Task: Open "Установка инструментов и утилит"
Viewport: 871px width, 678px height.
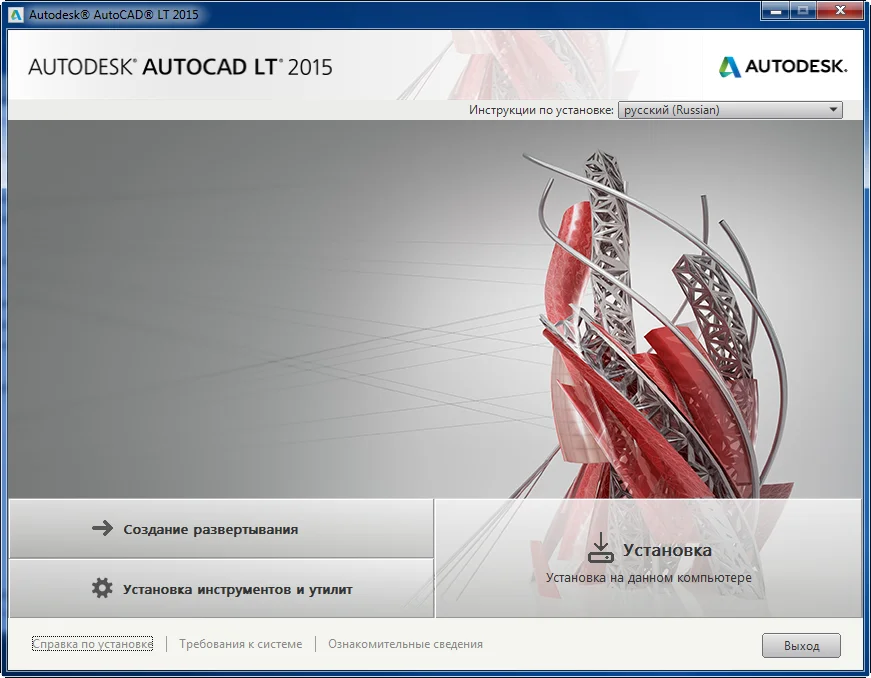Action: (221, 588)
